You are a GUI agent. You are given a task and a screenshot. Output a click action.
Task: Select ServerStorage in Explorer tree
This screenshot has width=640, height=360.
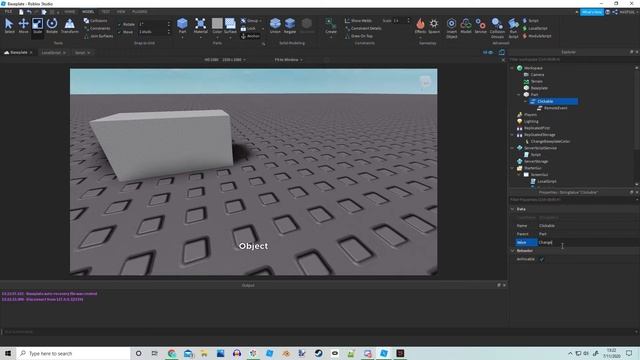click(x=532, y=162)
